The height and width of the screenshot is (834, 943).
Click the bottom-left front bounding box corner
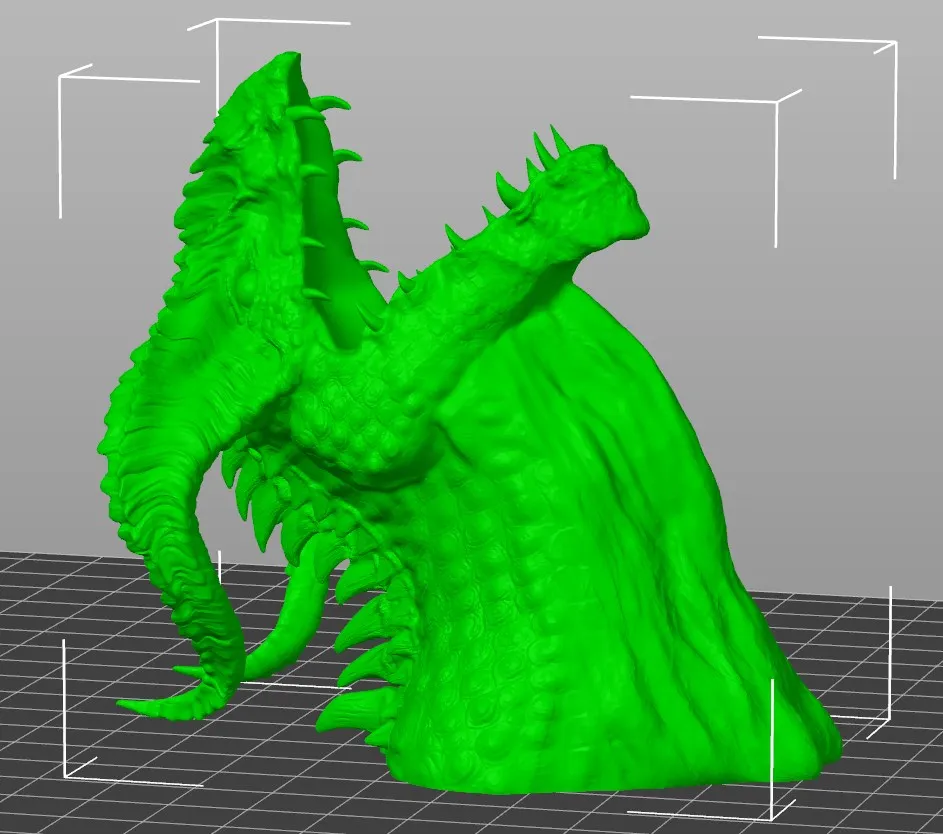pos(66,776)
